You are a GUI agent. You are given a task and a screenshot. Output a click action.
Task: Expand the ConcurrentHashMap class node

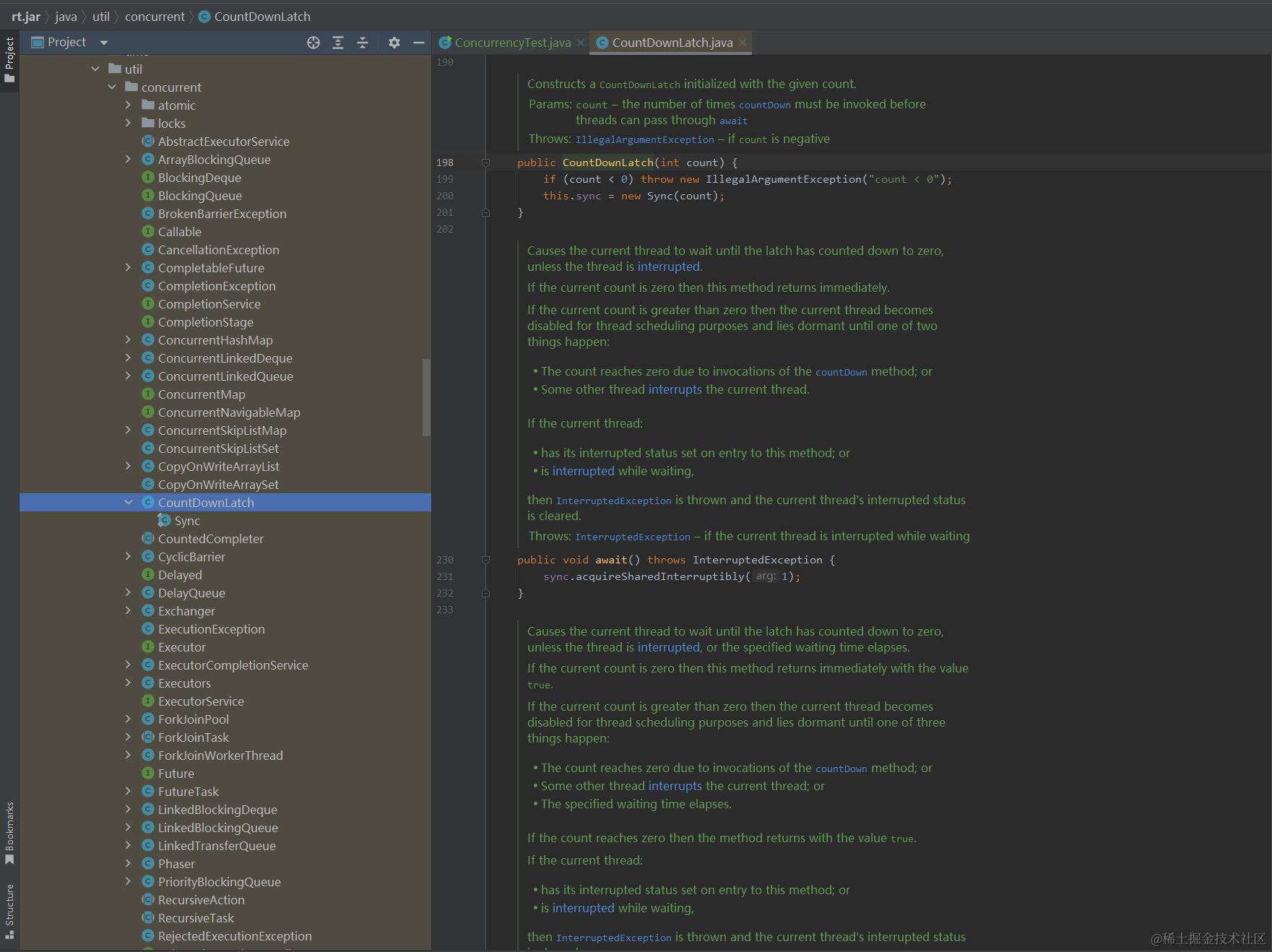[129, 340]
